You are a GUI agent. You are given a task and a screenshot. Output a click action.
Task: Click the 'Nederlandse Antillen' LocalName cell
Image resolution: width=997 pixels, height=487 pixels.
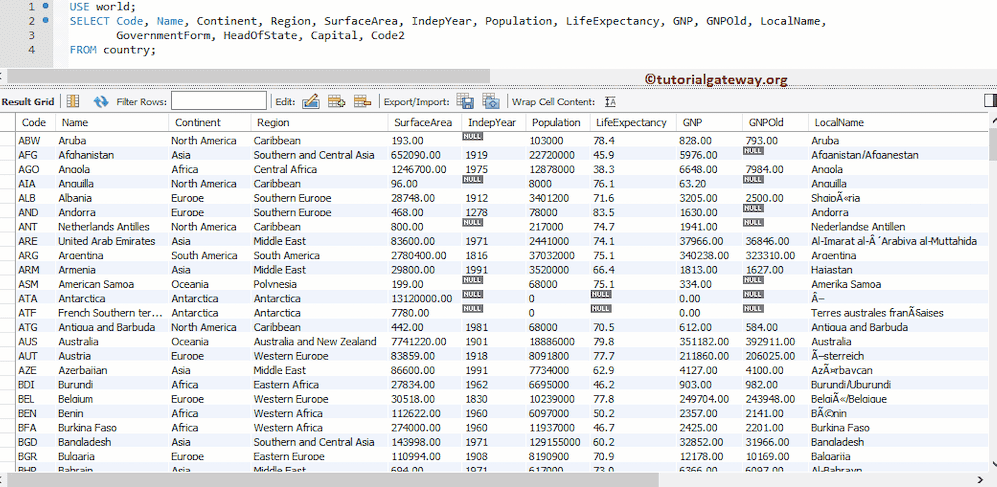(897, 226)
